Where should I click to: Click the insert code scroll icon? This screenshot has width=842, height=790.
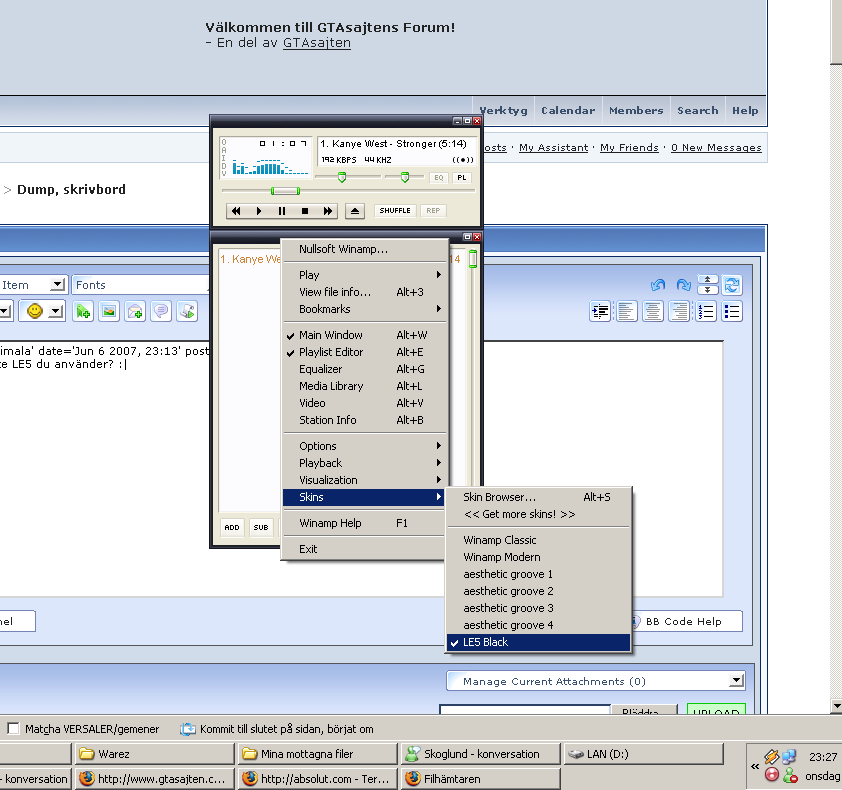tap(187, 311)
